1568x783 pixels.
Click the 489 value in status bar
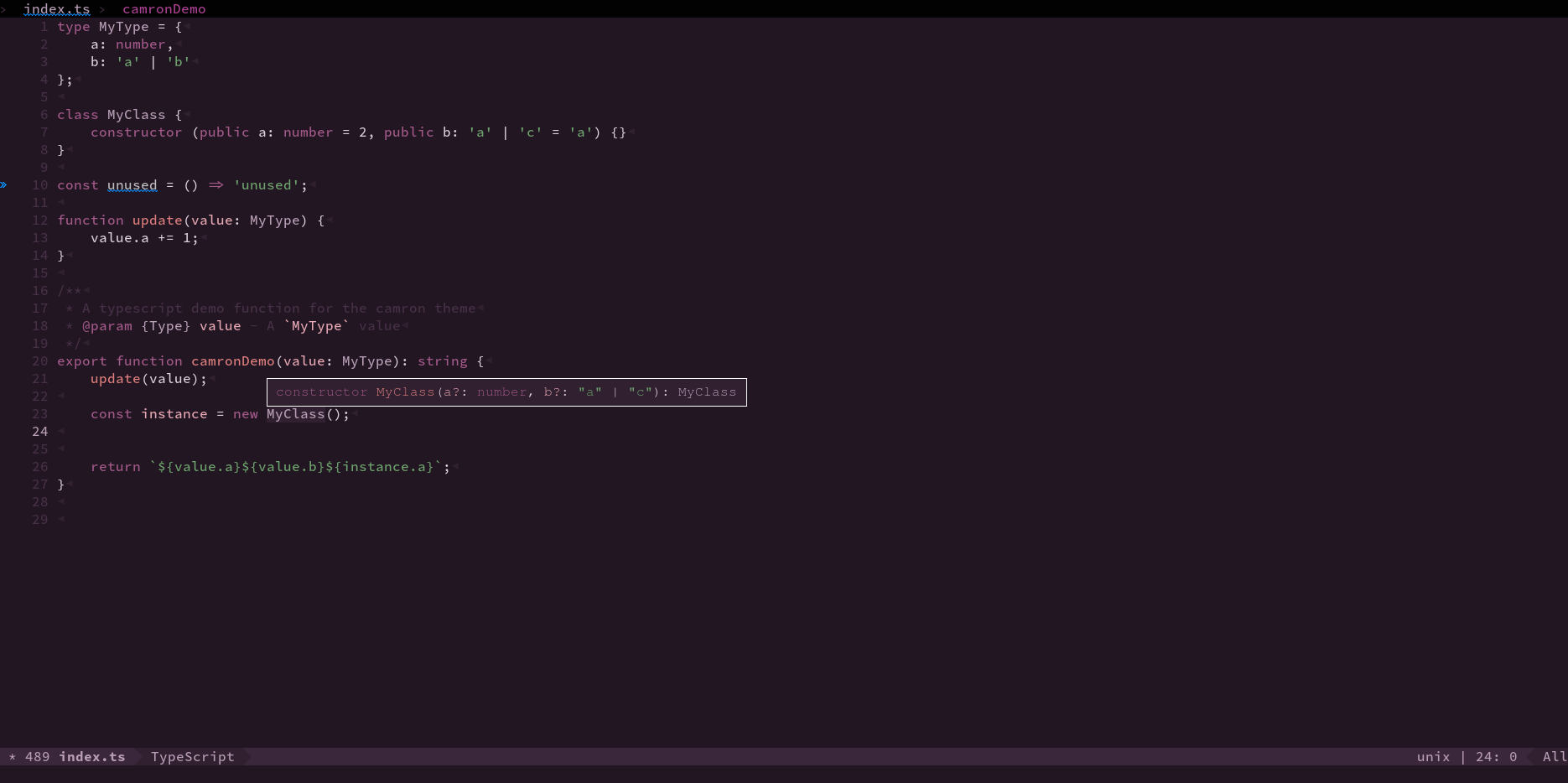37,756
